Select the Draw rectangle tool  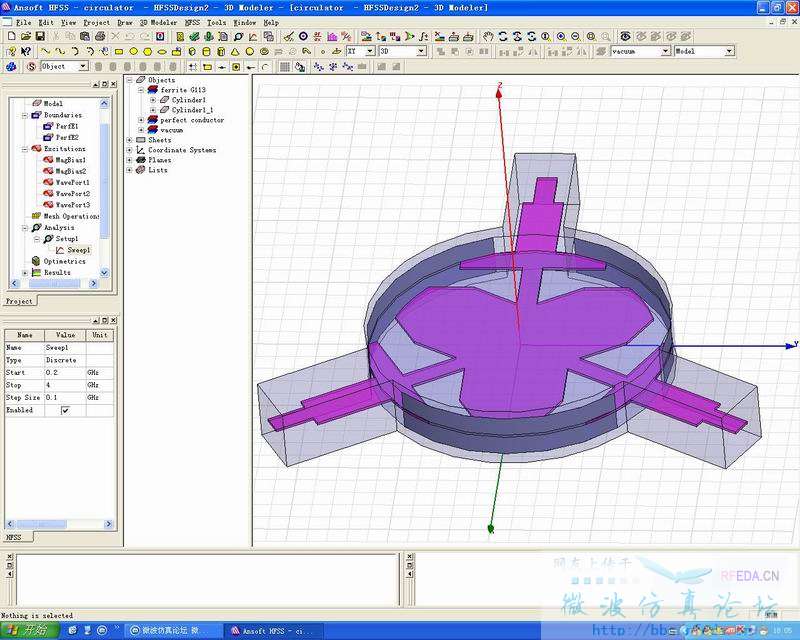119,52
